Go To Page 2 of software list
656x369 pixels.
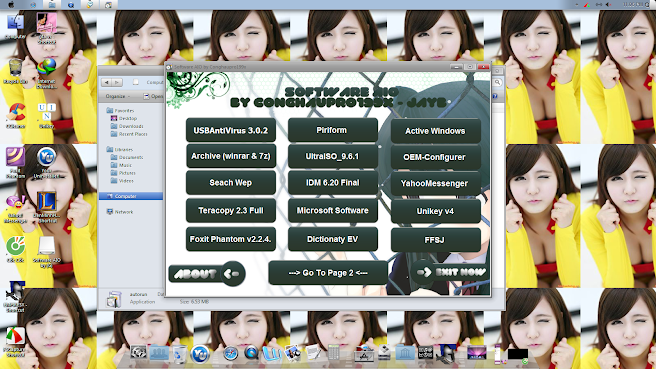coord(328,273)
